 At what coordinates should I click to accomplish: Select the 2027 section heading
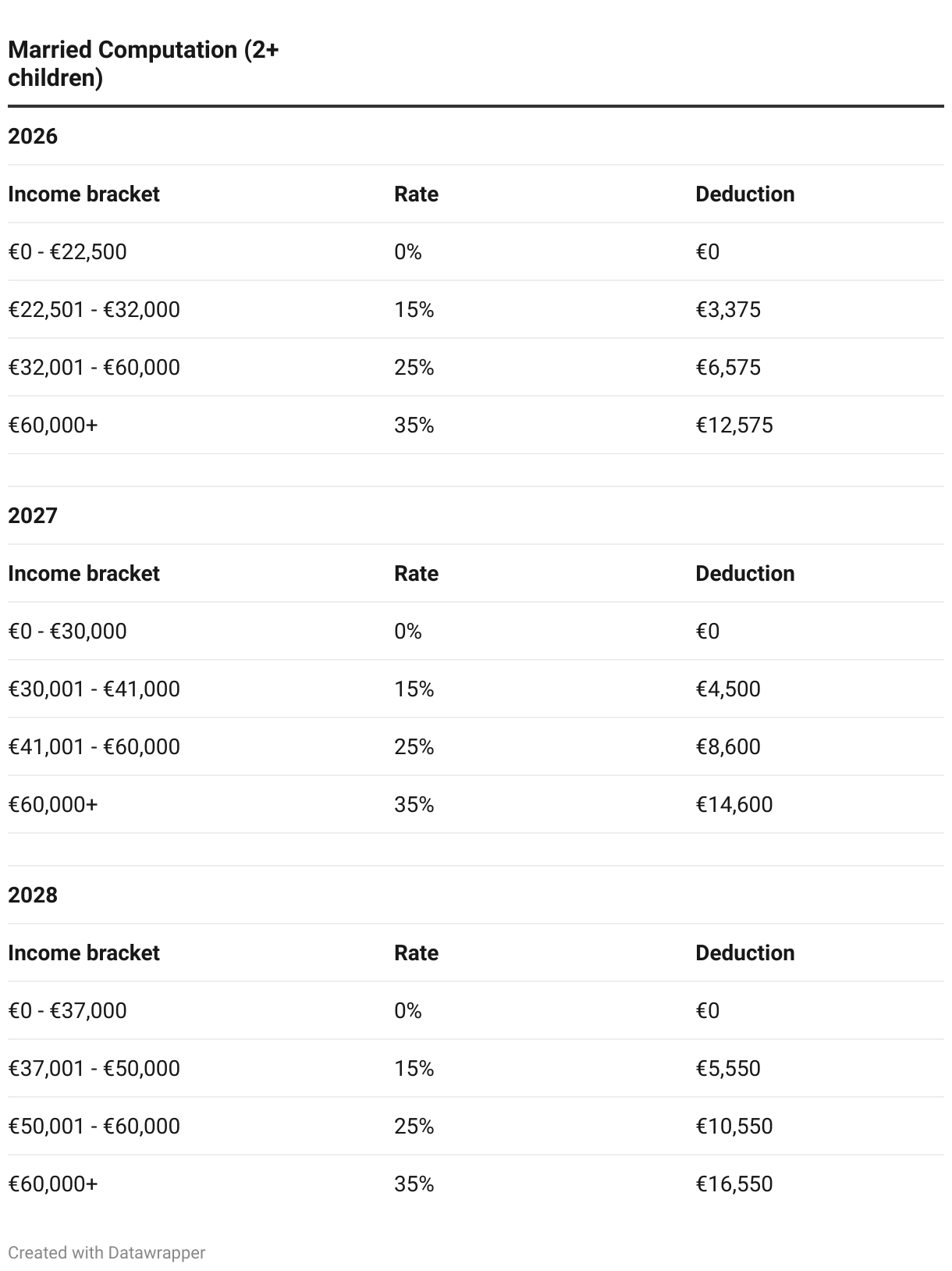pyautogui.click(x=33, y=516)
